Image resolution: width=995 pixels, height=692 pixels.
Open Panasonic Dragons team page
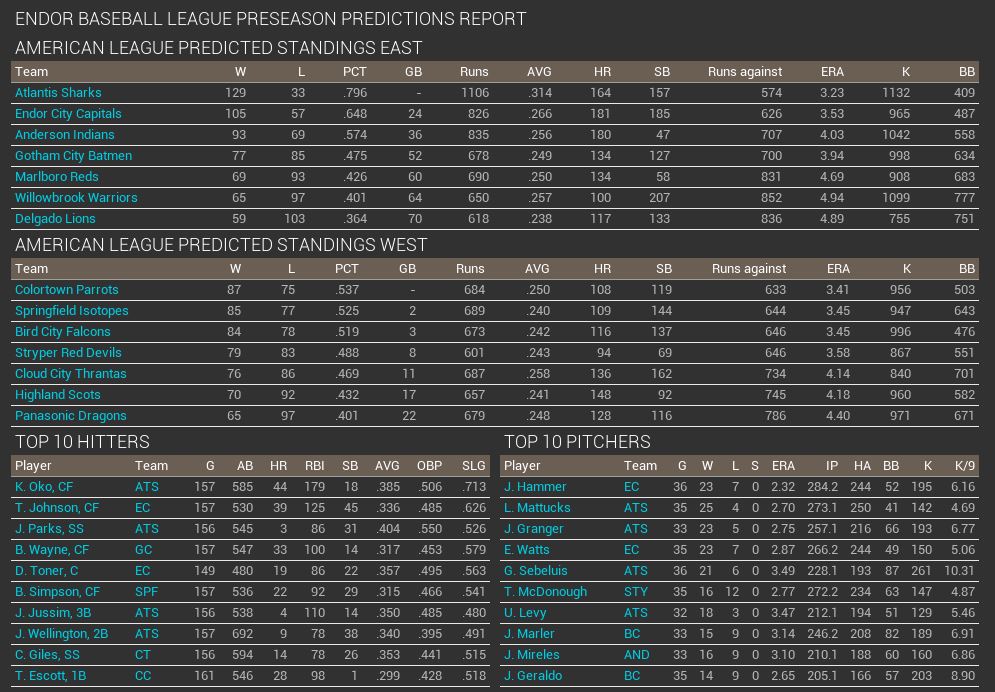point(70,415)
